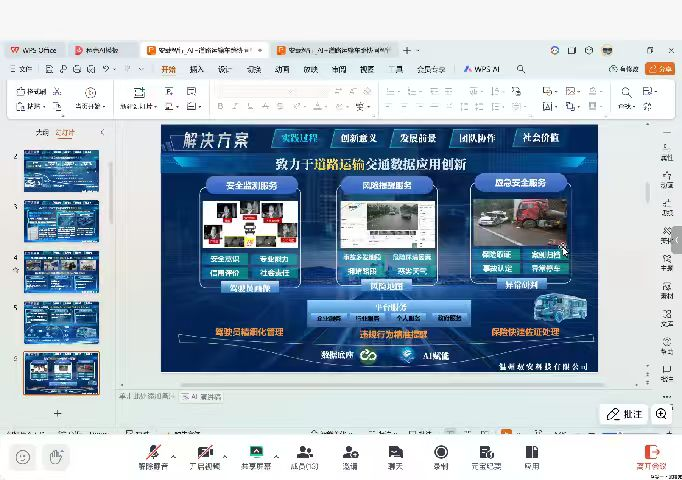Screen dimensions: 682x480
Task: Switch to 大纲 view in slide panel
Action: point(42,132)
